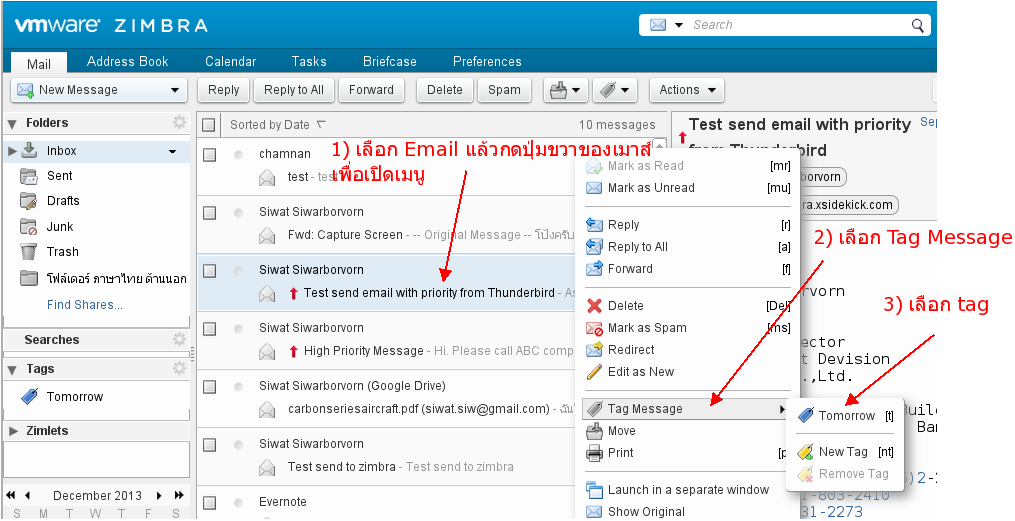Click the Inbox folder icon
The image size is (1015, 521).
point(29,151)
